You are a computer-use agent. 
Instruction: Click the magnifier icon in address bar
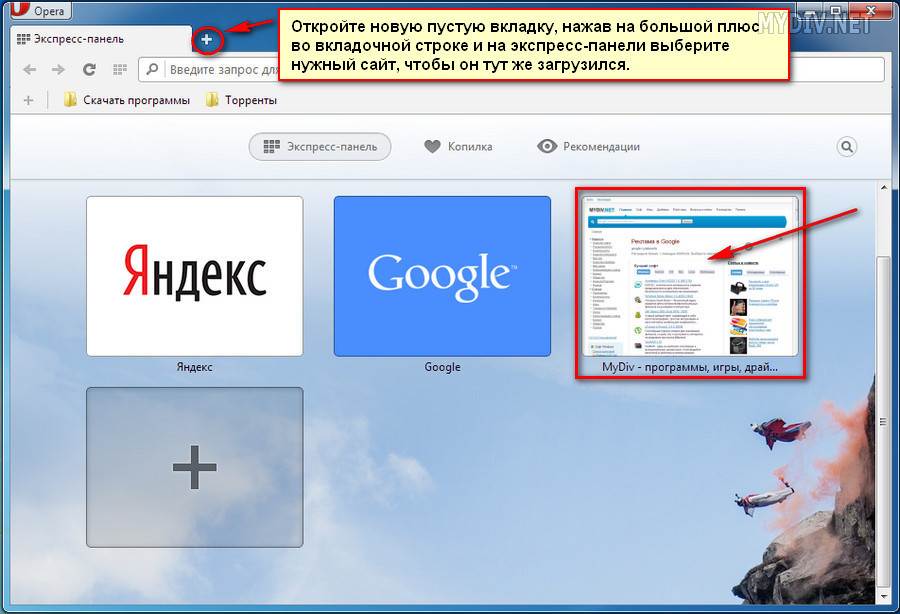click(152, 69)
